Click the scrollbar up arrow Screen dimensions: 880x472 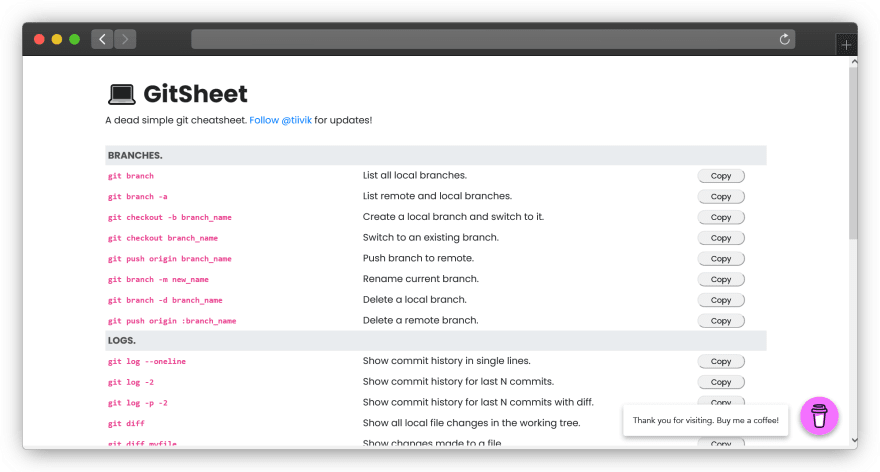(854, 62)
